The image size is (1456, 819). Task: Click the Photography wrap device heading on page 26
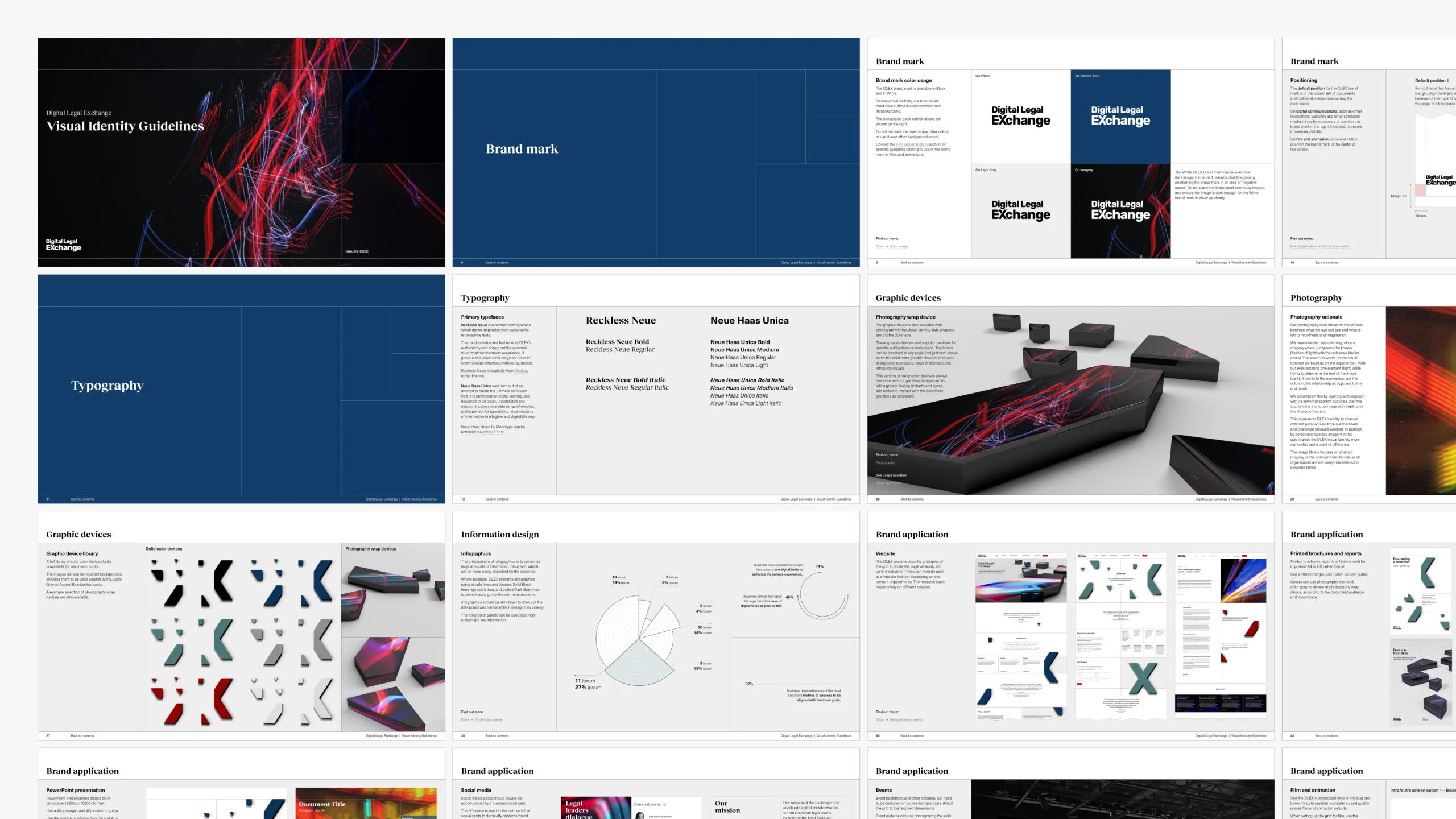pos(905,317)
